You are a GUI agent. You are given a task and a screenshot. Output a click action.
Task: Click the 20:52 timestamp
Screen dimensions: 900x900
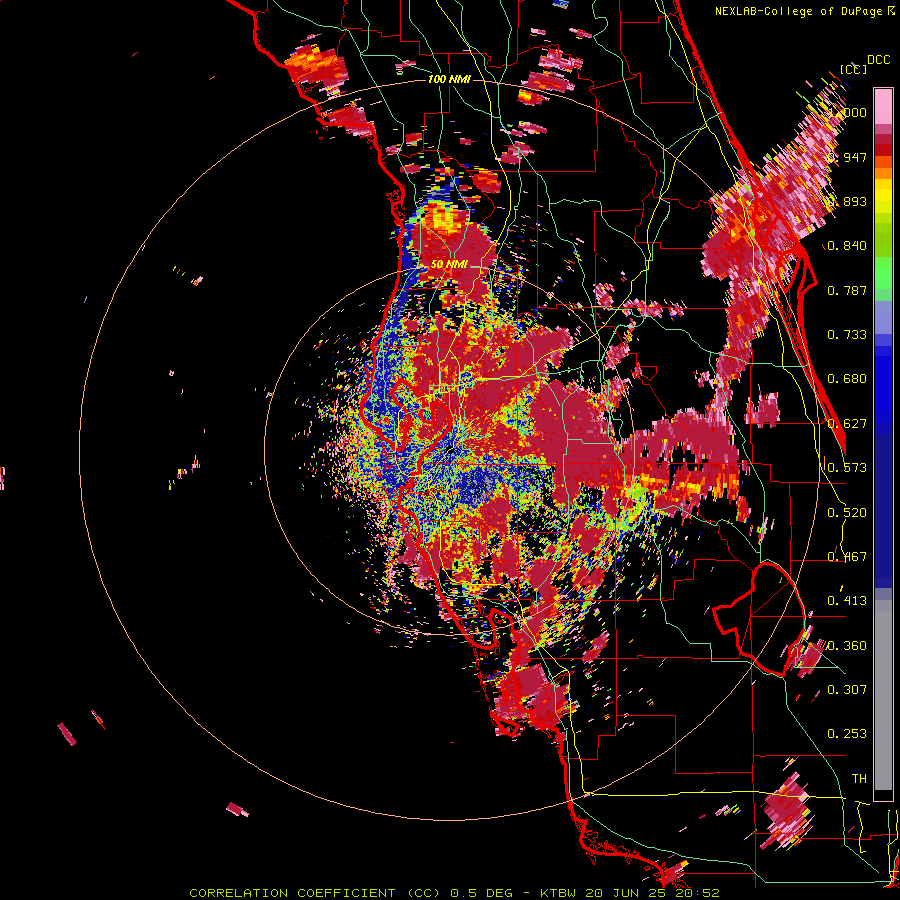click(697, 893)
